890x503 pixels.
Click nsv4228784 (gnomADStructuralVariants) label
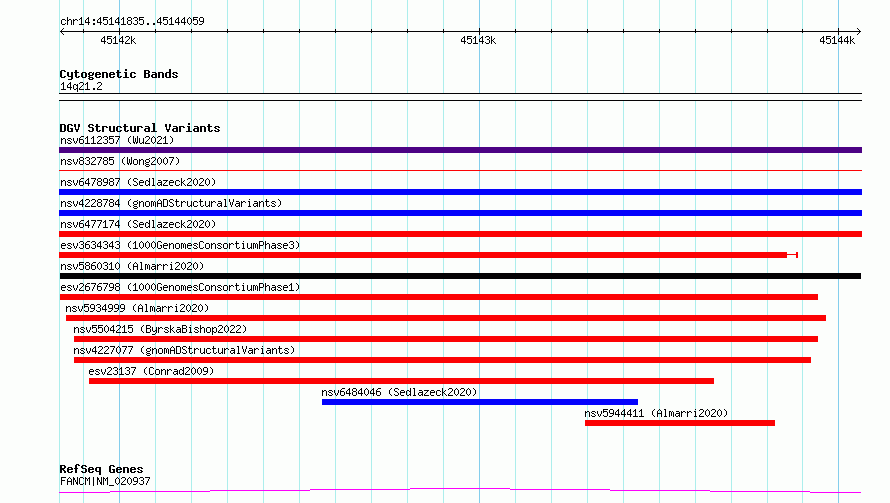171,203
